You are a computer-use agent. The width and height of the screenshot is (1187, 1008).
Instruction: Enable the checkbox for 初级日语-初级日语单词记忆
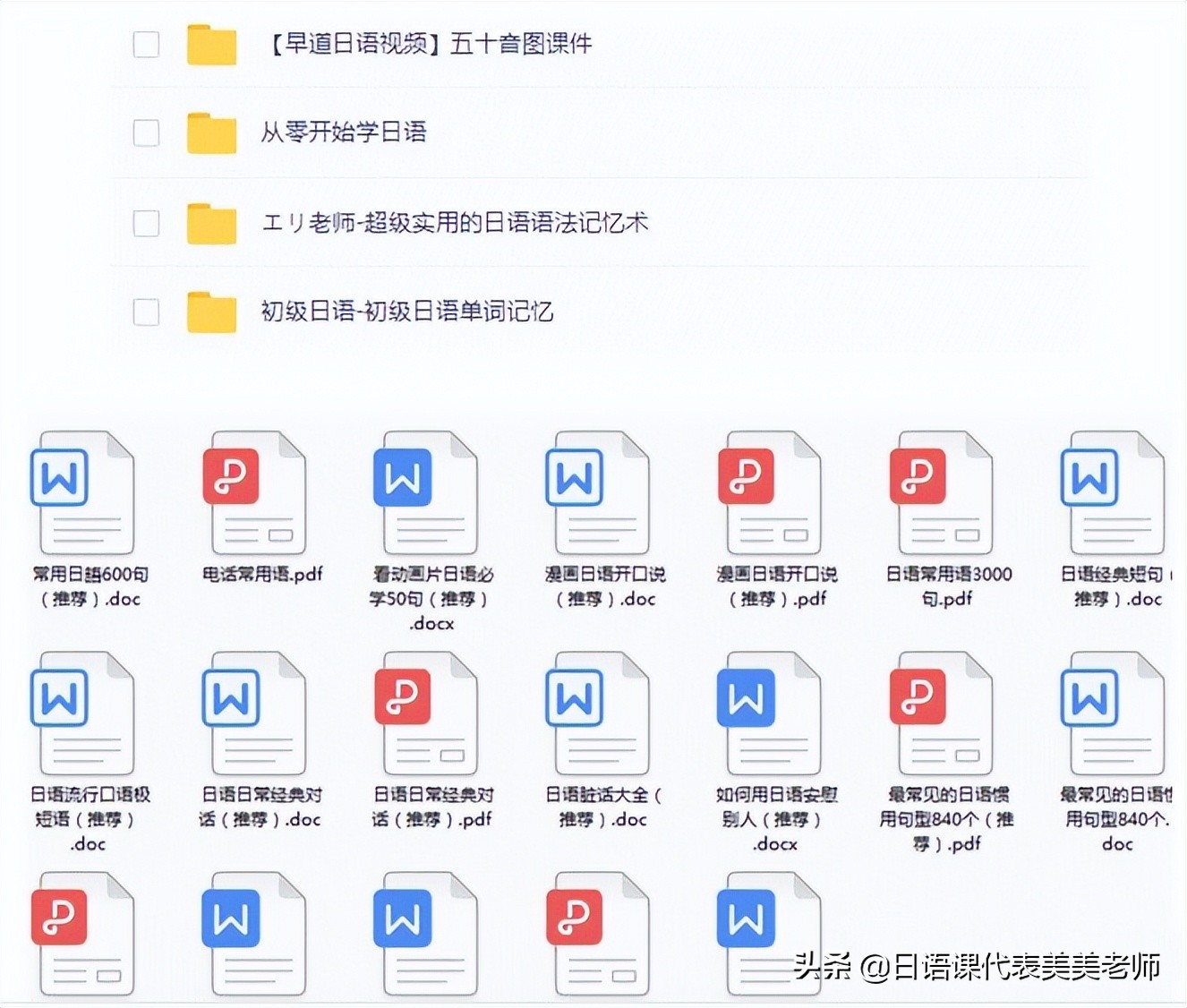(x=146, y=312)
